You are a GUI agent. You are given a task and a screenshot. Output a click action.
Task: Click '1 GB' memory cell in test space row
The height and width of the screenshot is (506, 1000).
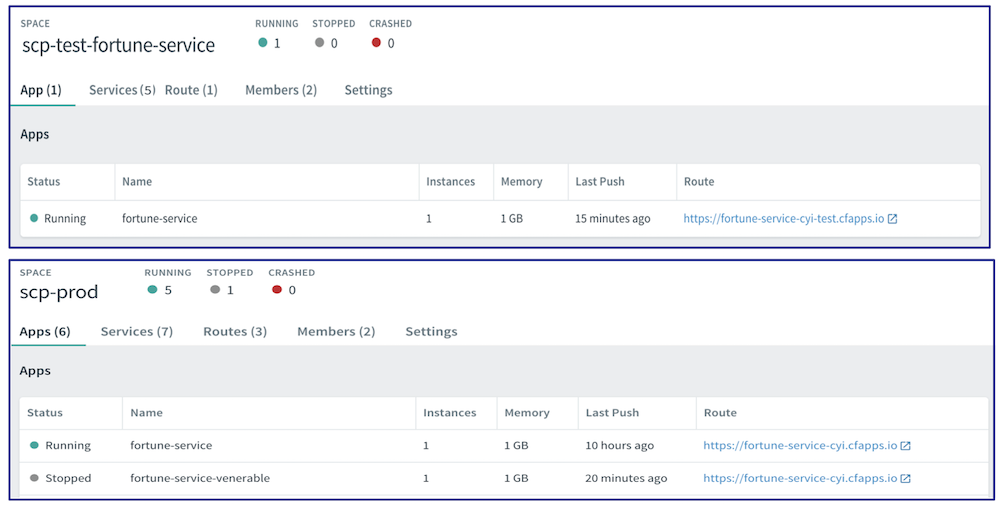point(511,218)
